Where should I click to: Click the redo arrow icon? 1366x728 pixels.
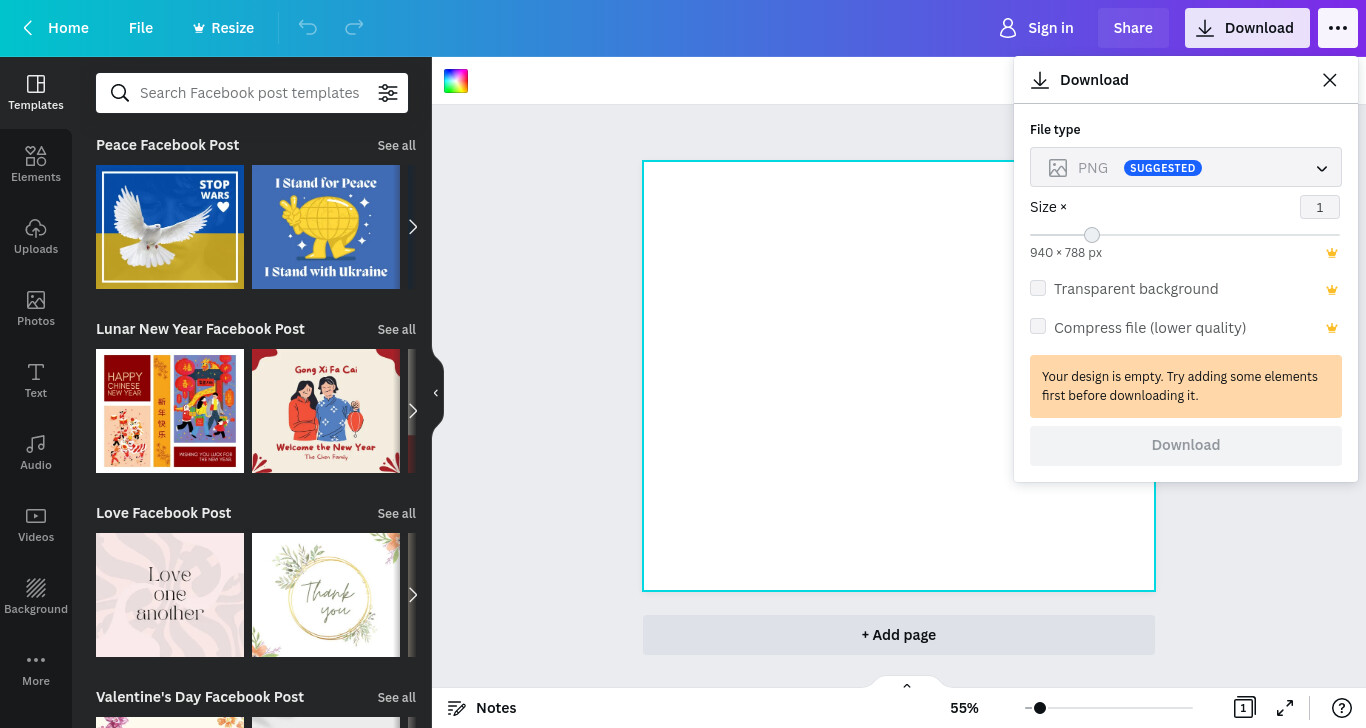tap(354, 28)
